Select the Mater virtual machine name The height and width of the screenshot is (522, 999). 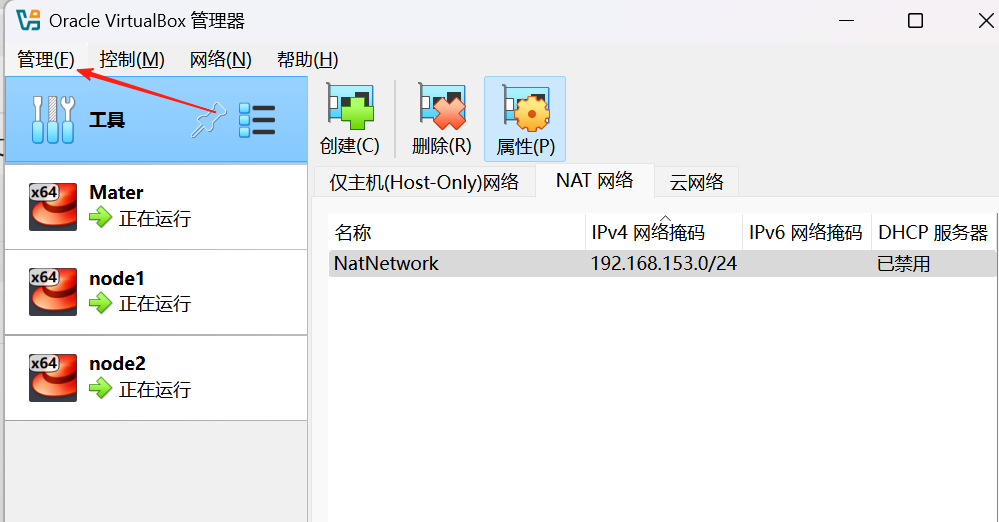(x=116, y=192)
